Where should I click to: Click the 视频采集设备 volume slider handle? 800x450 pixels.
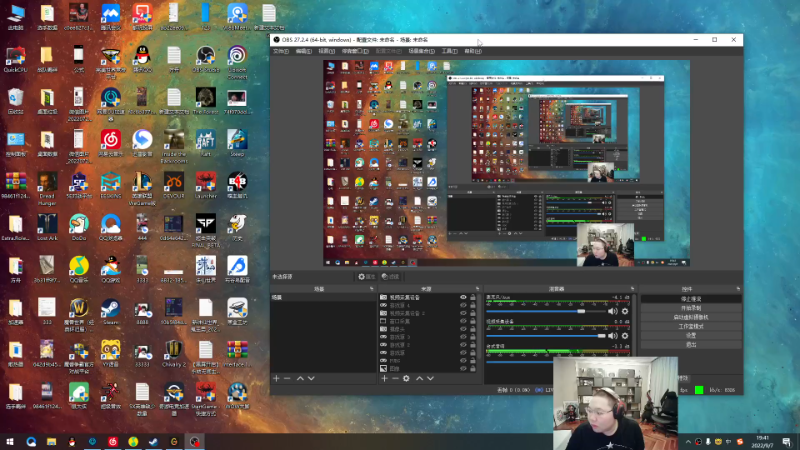coord(602,336)
